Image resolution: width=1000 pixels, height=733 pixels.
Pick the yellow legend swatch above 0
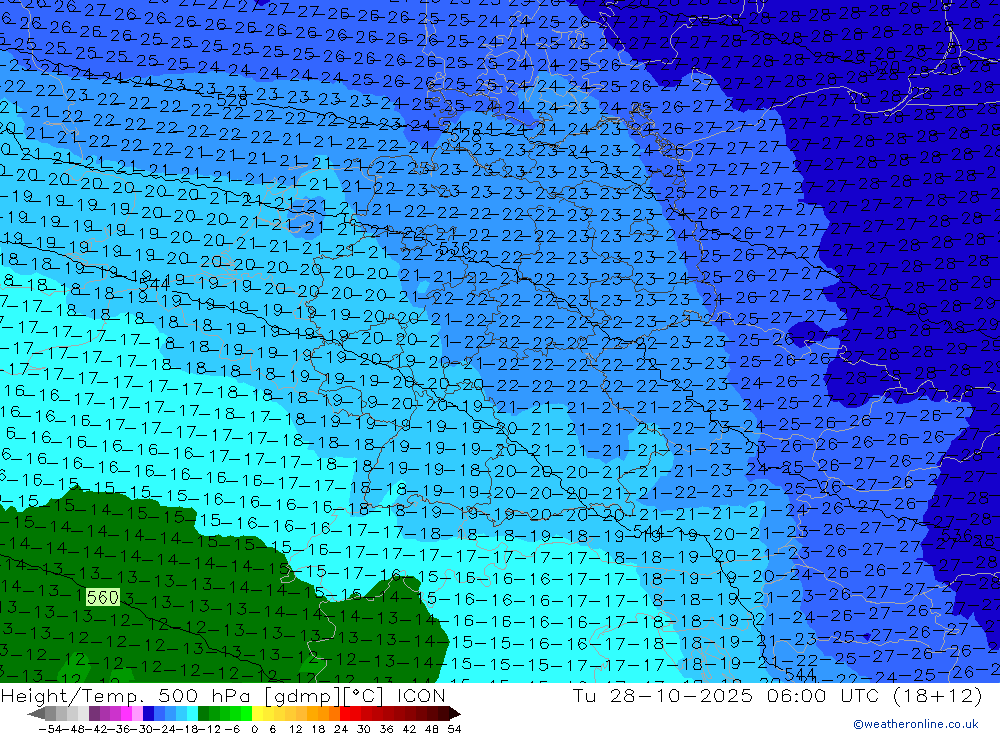[258, 713]
